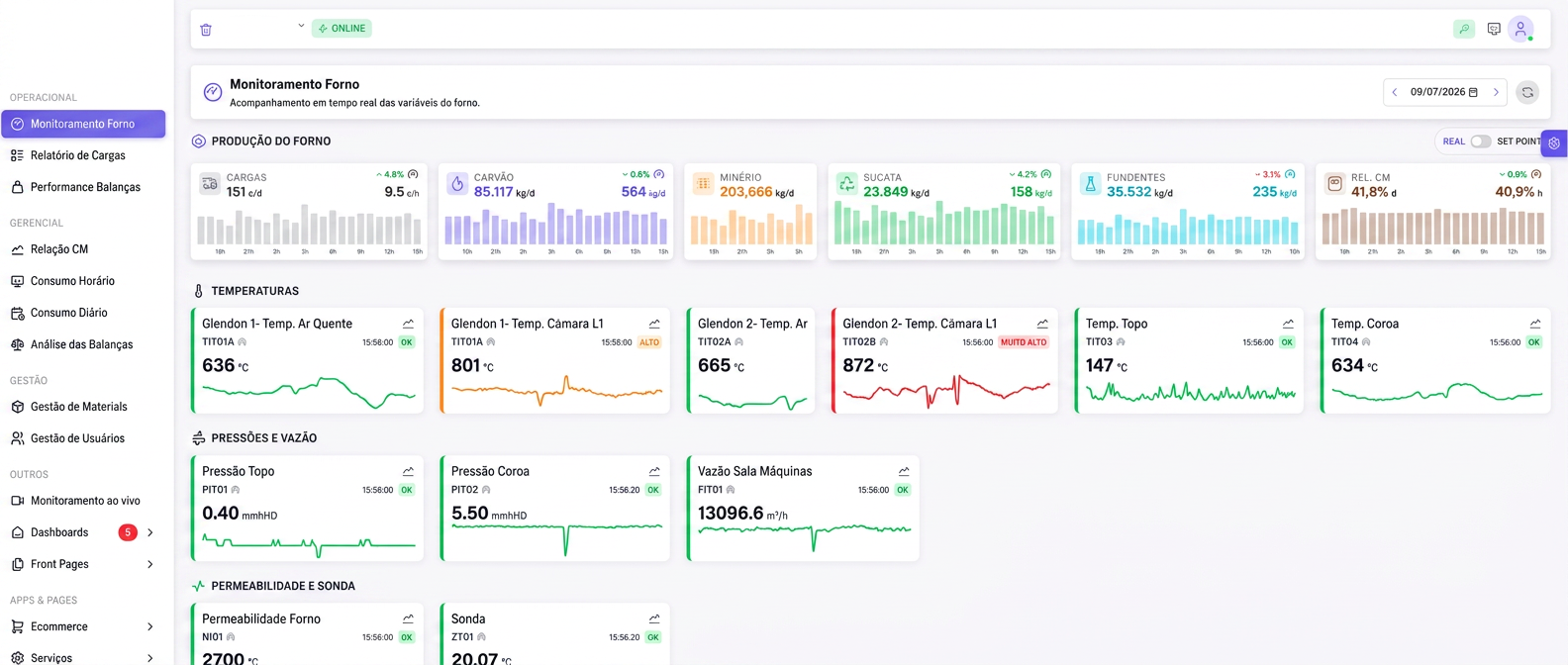Expand the Dashboards submenu chevron

click(x=150, y=532)
